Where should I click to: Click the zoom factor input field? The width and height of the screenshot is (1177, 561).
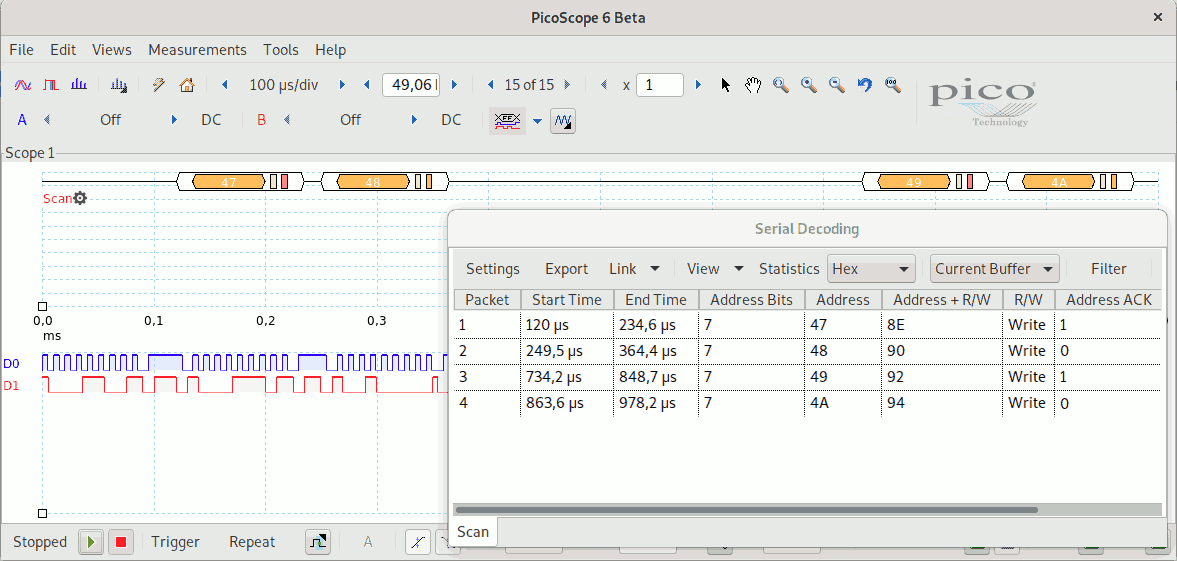pyautogui.click(x=660, y=85)
